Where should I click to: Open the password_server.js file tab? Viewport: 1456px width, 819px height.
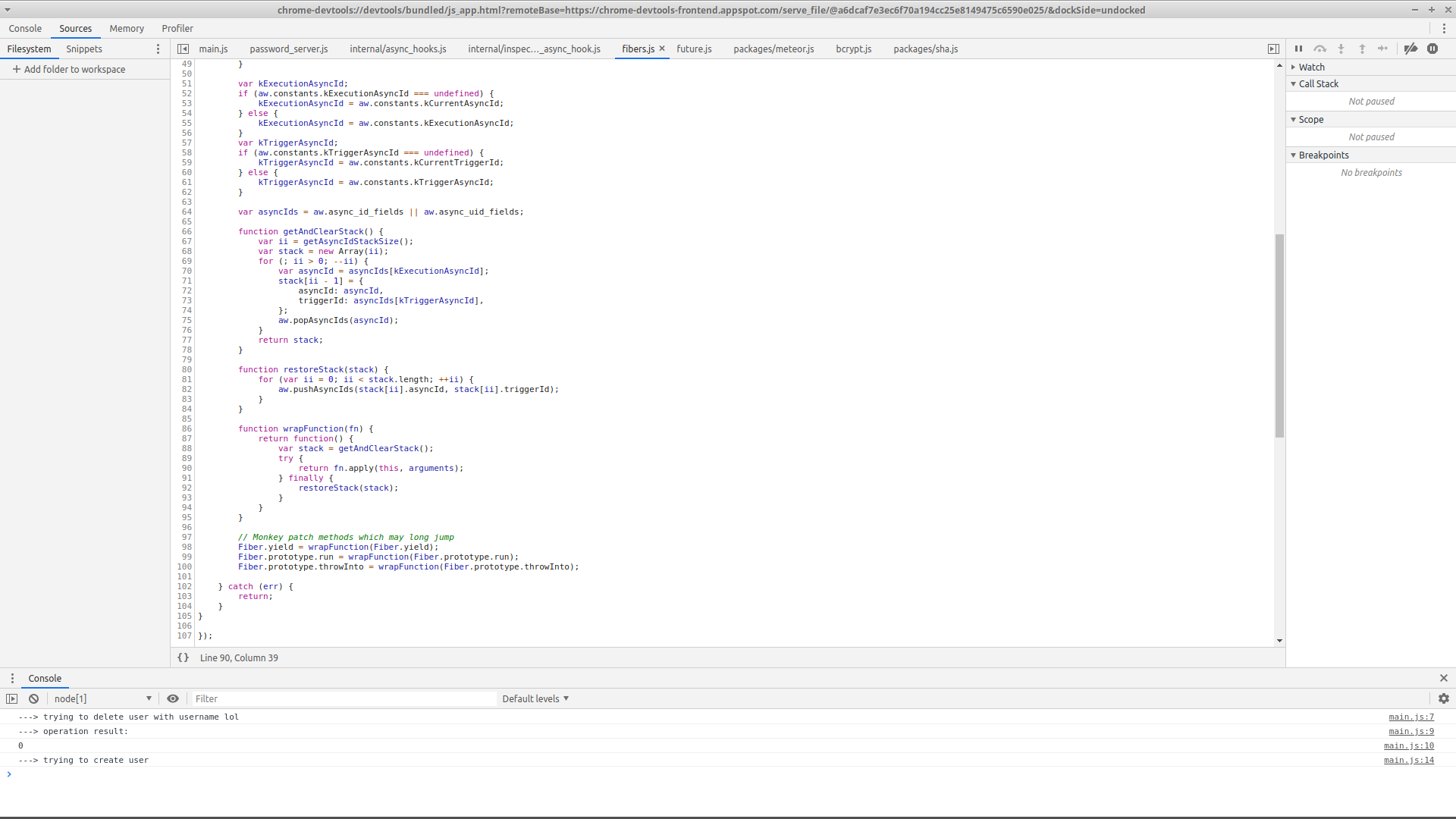click(289, 49)
